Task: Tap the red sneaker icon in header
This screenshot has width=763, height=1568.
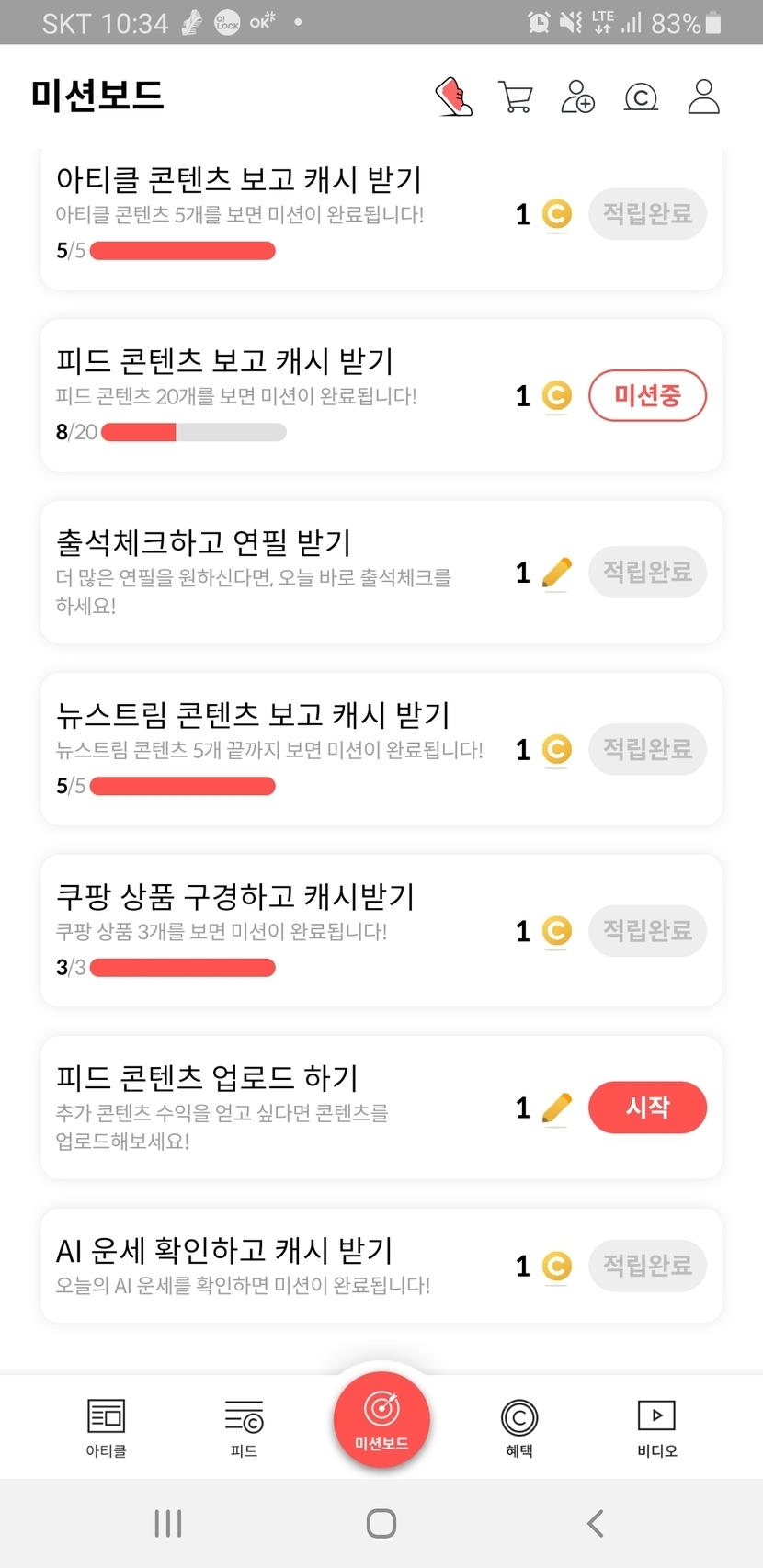Action: click(x=453, y=97)
